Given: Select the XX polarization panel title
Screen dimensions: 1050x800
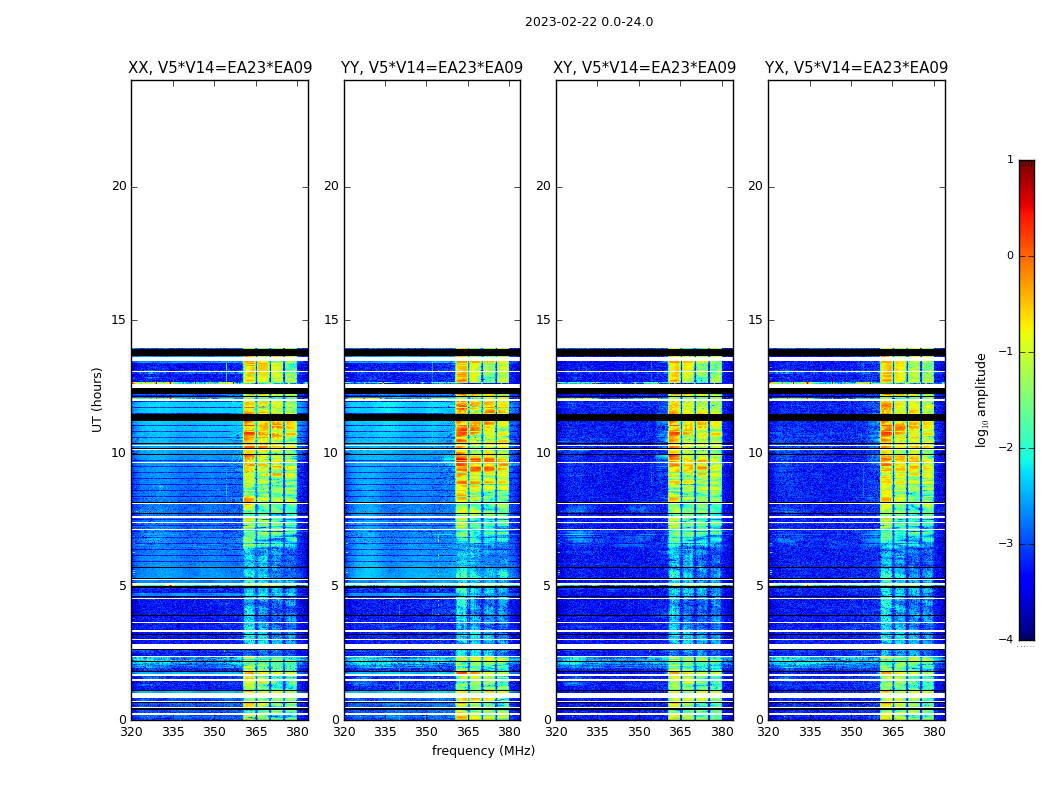Looking at the screenshot, I should (x=220, y=68).
